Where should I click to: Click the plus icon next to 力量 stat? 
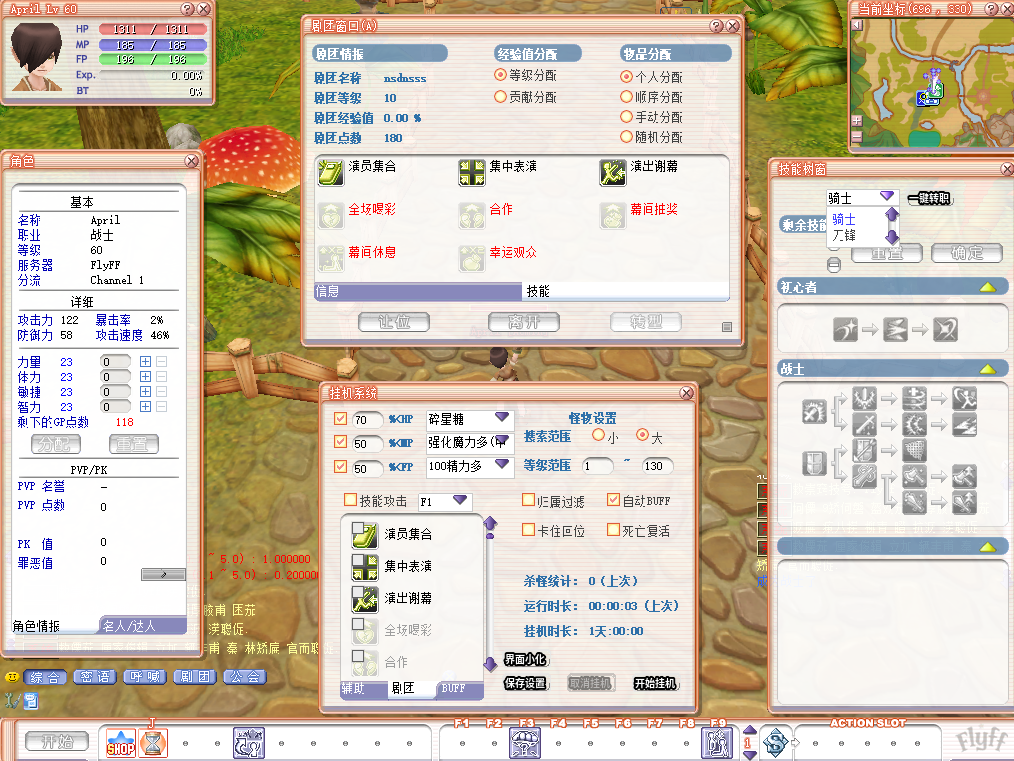pyautogui.click(x=145, y=362)
